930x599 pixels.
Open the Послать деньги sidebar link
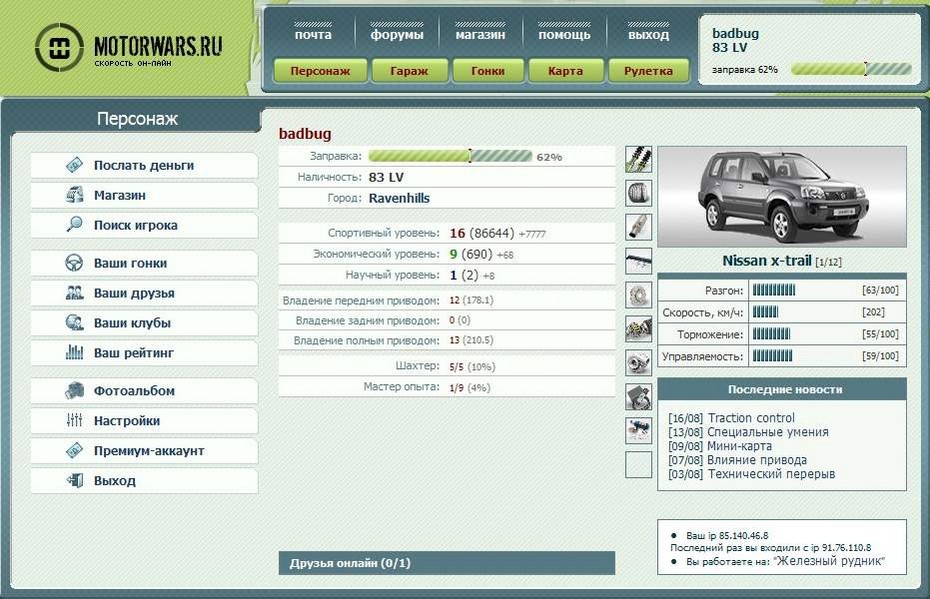tap(144, 165)
